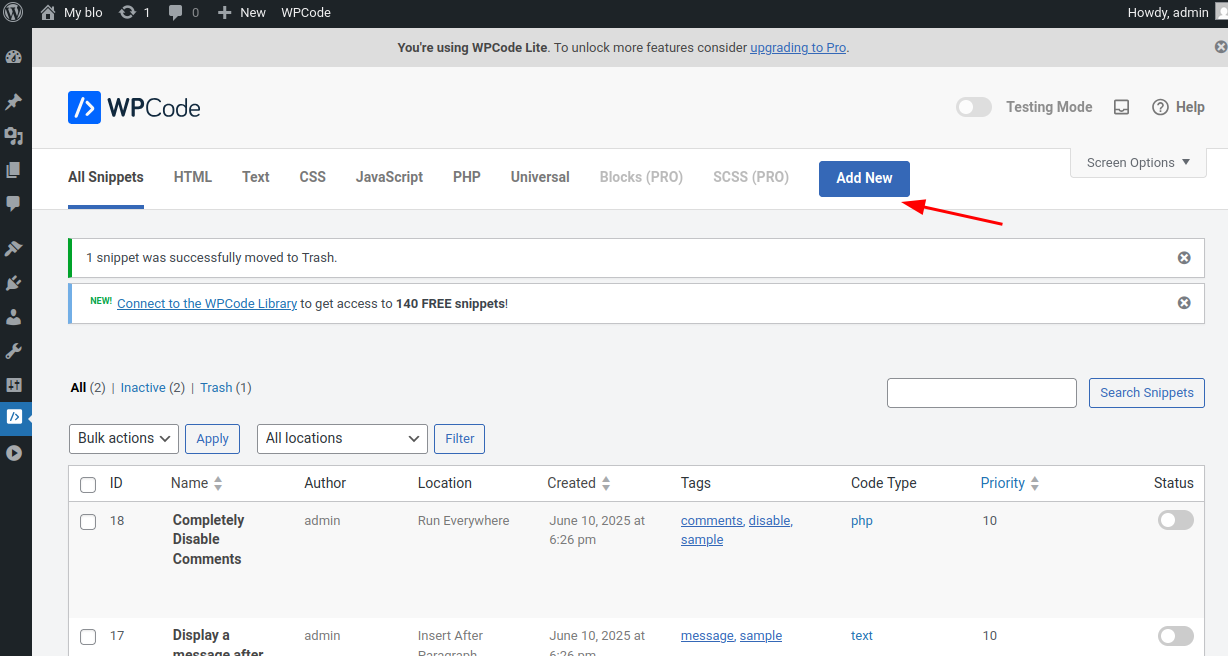
Task: Open the WordPress logo menu
Action: click(14, 13)
